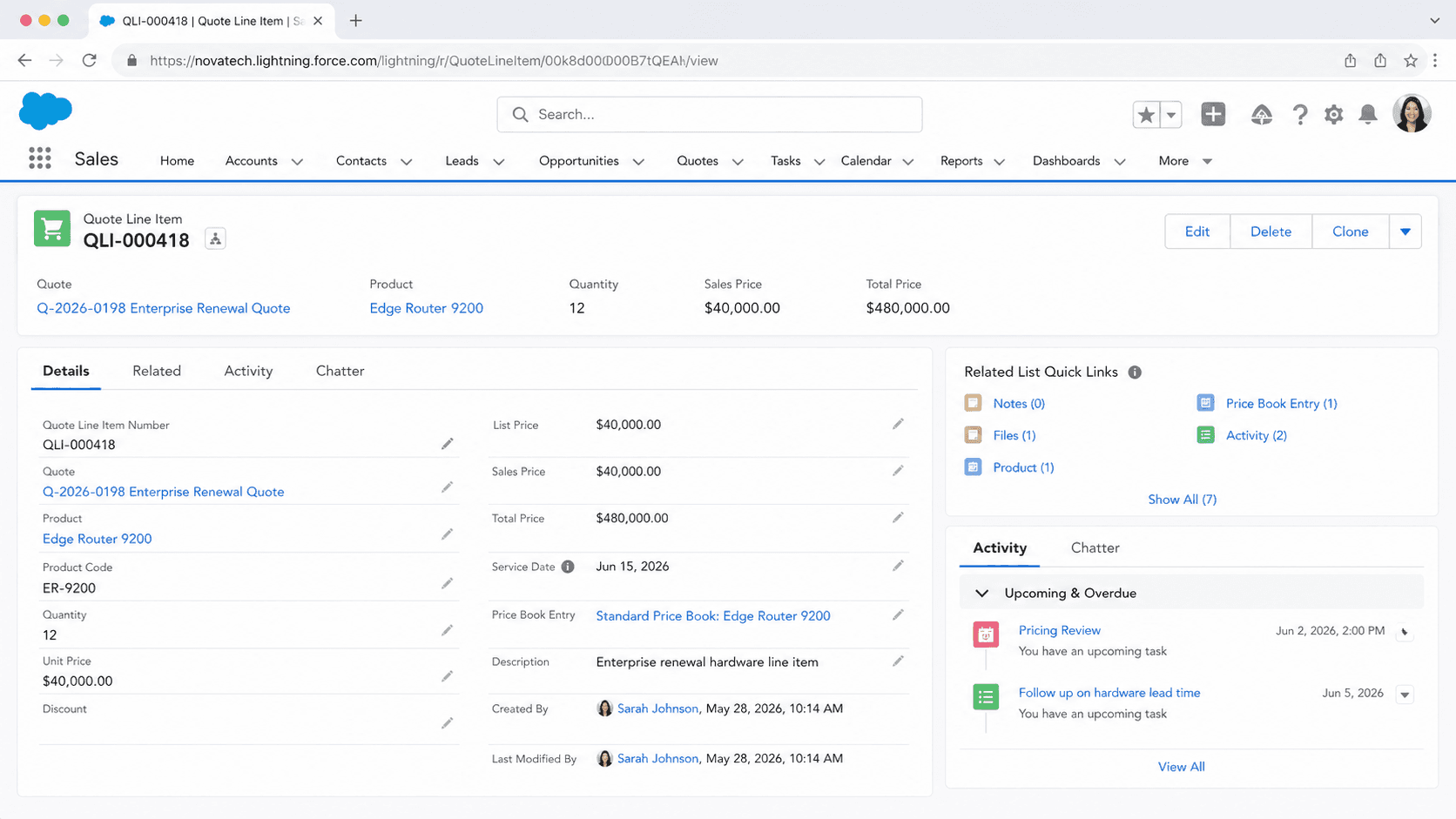Open Follow up on hardware lead time
This screenshot has height=819, width=1456.
coord(1109,693)
